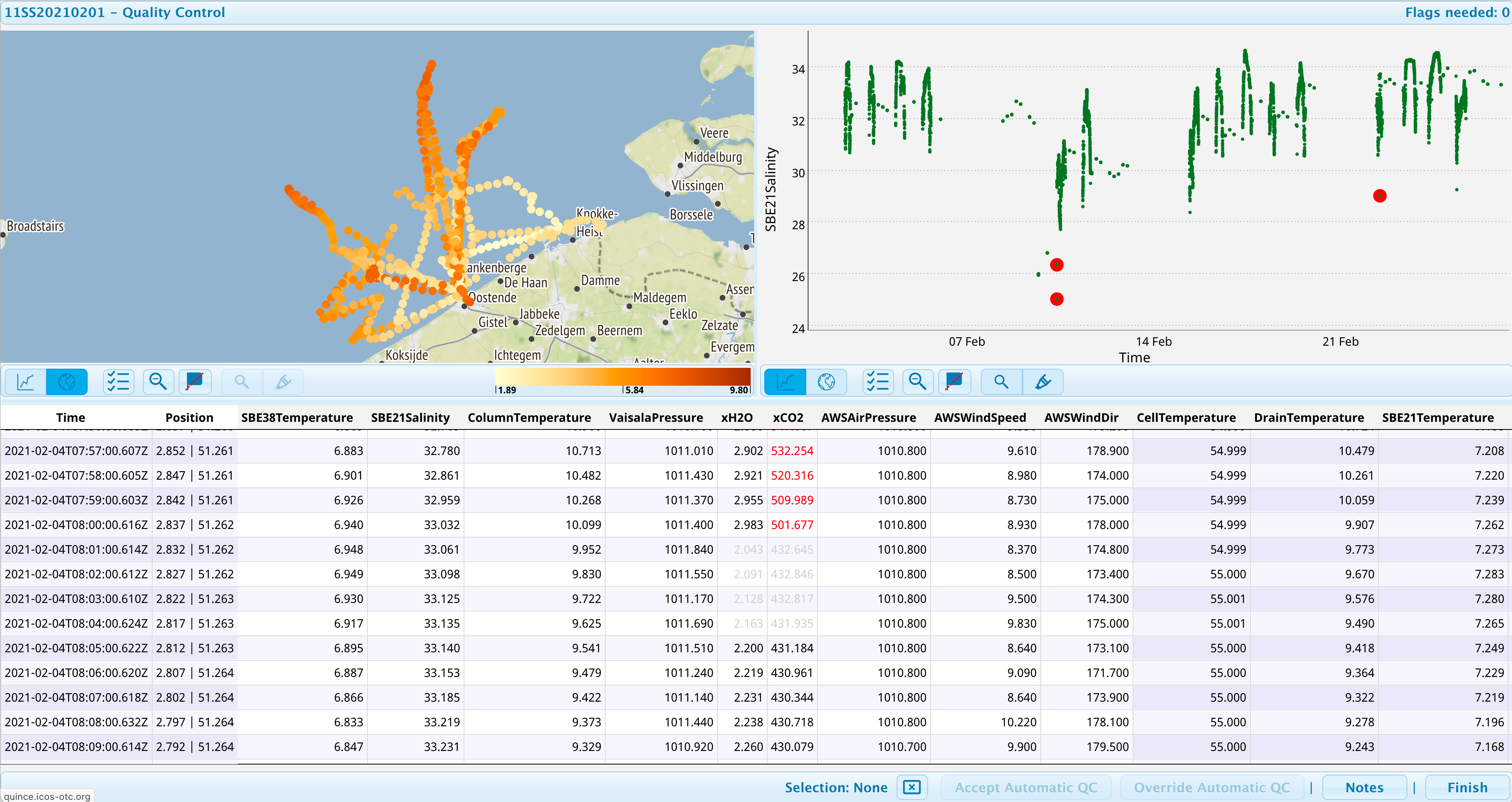Choose disabled zoom mode in left panel
The width and height of the screenshot is (1512, 802).
[241, 382]
